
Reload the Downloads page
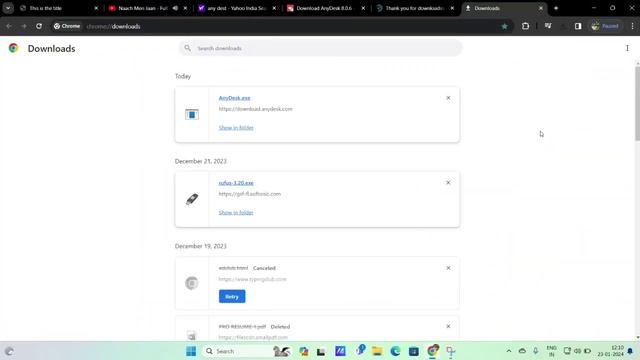pyautogui.click(x=39, y=26)
